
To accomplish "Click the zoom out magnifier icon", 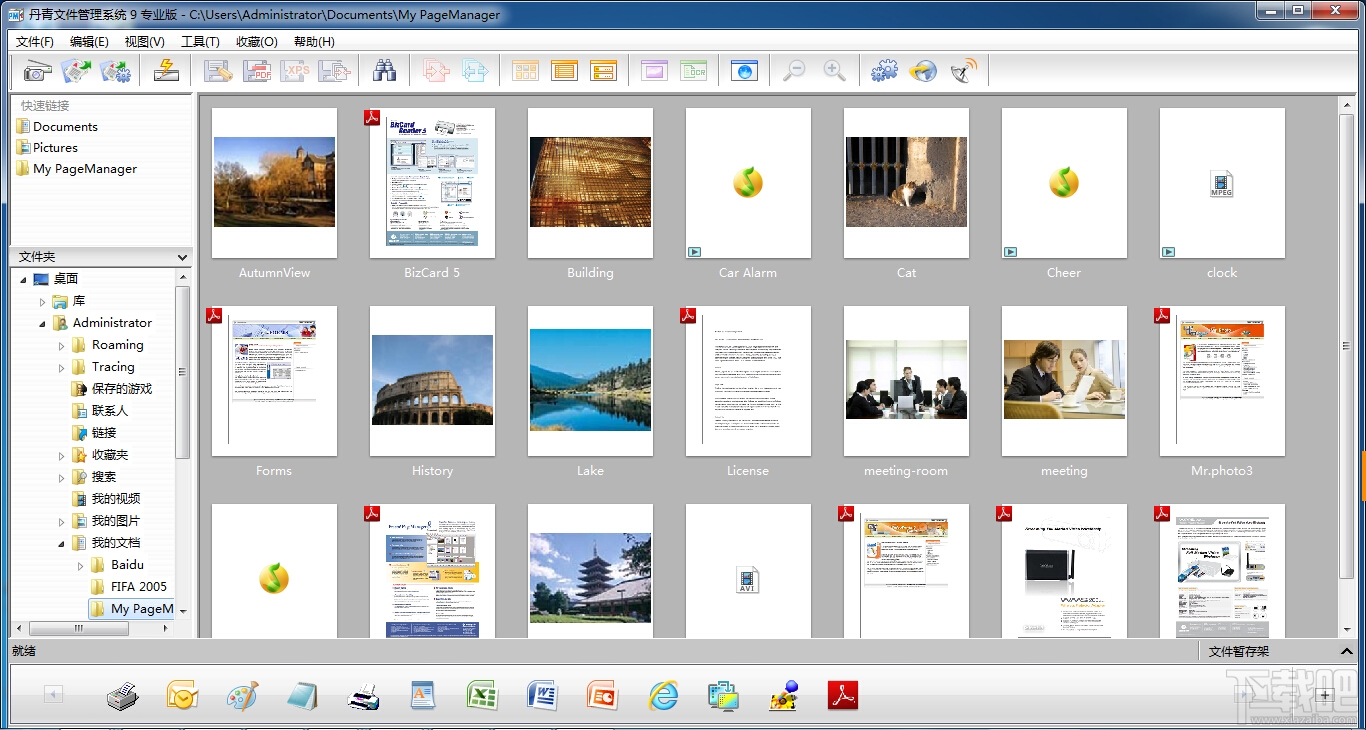I will click(x=794, y=71).
